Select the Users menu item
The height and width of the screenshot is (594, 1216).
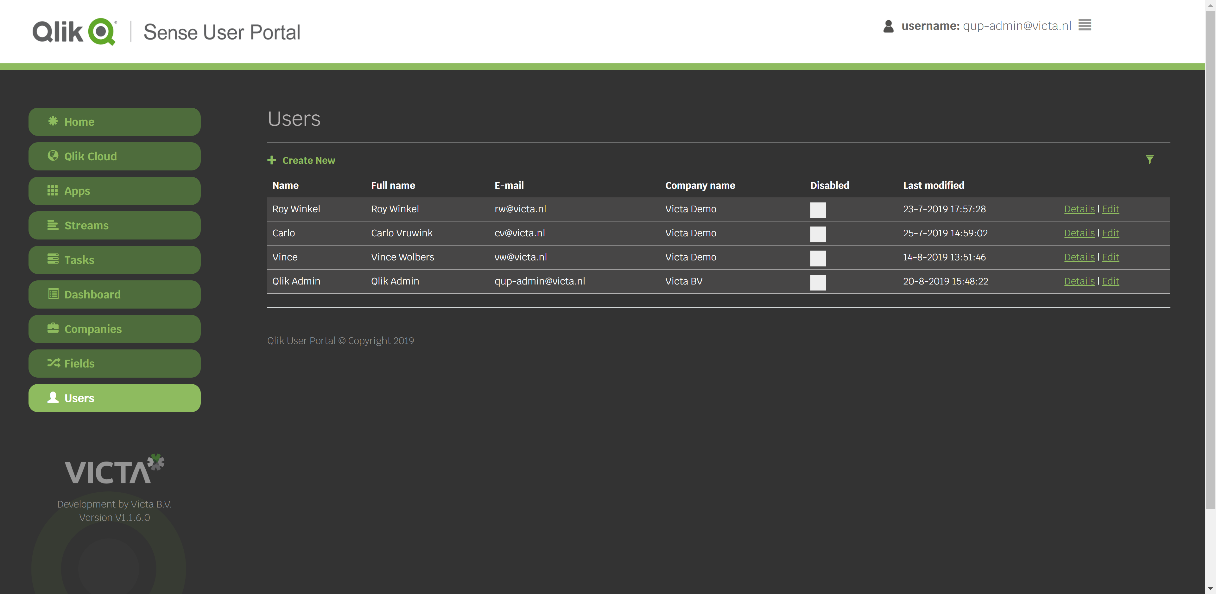115,398
